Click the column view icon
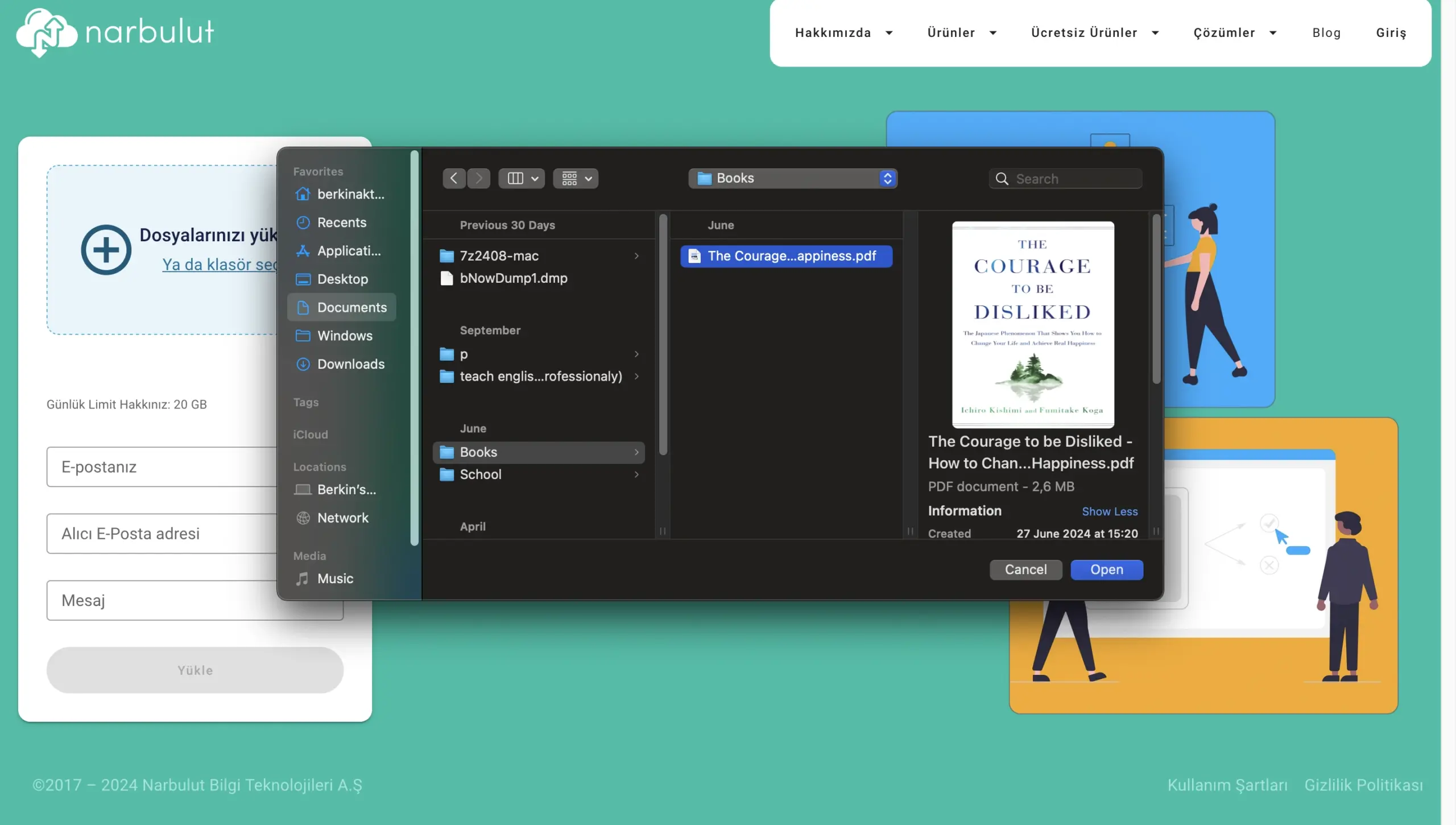Viewport: 1456px width, 825px height. (x=515, y=179)
